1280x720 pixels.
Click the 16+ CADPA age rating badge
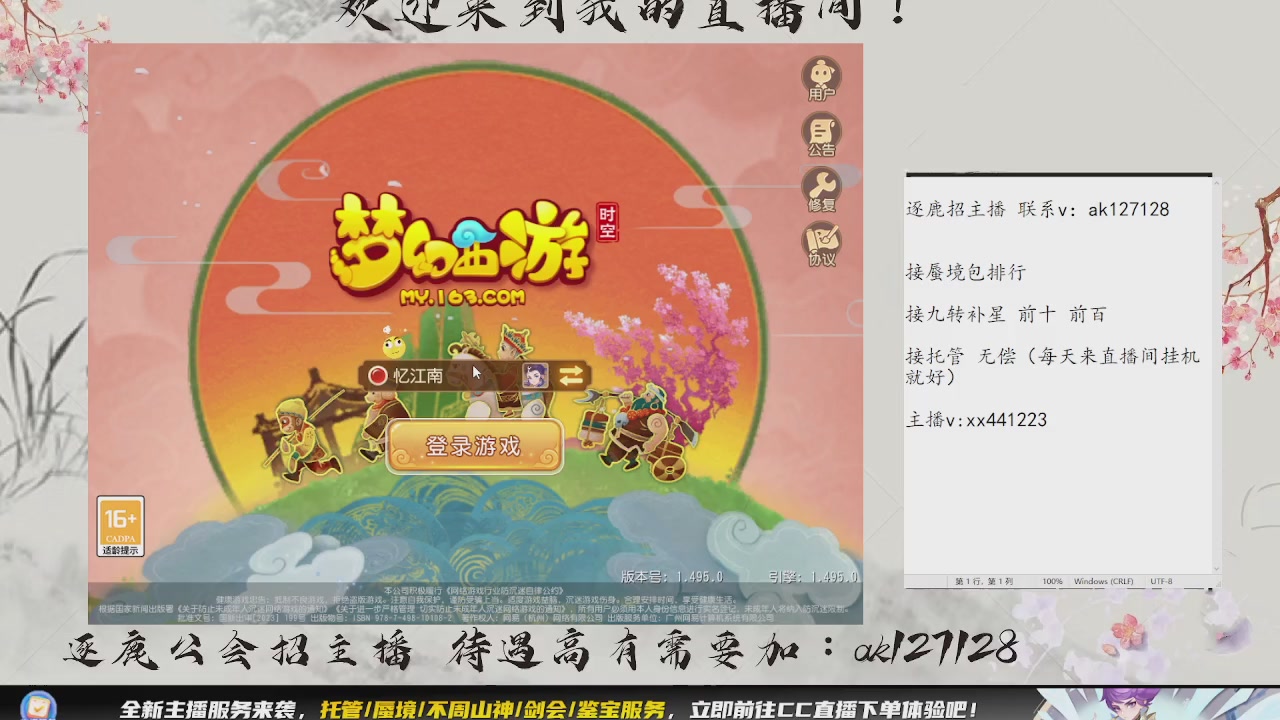click(121, 526)
